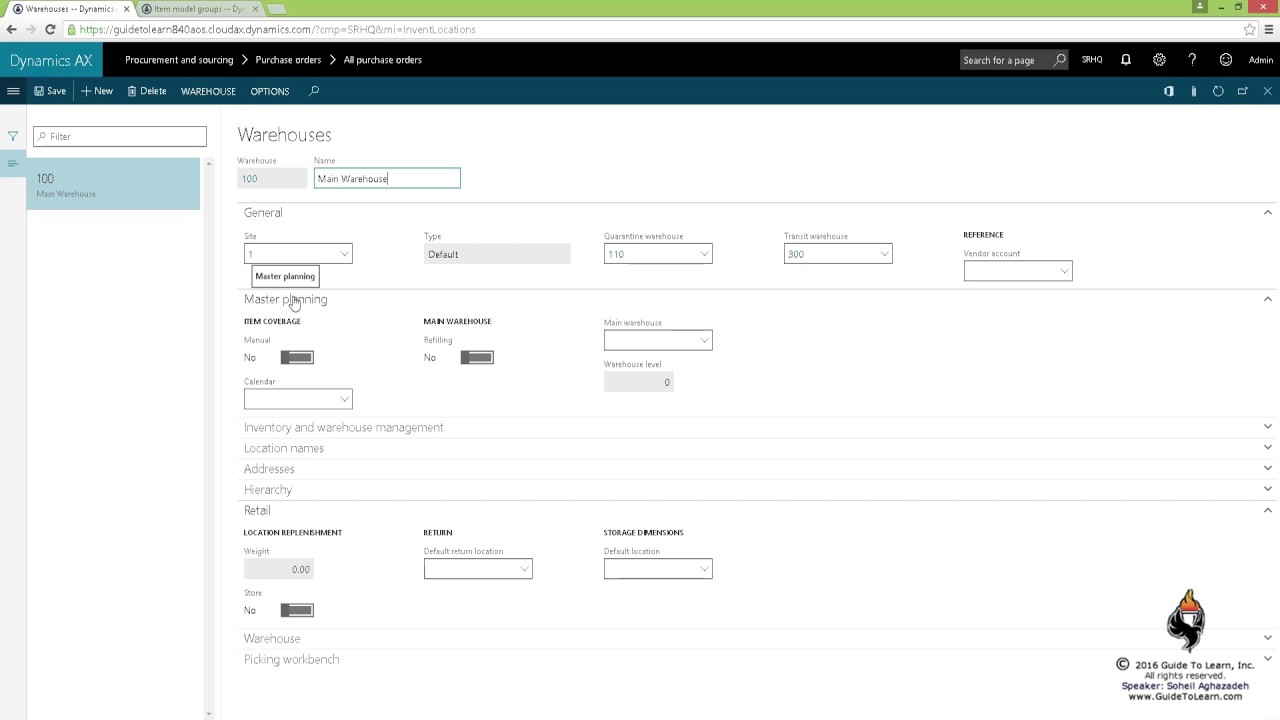1280x720 pixels.
Task: Go back in the browser
Action: [x=12, y=29]
